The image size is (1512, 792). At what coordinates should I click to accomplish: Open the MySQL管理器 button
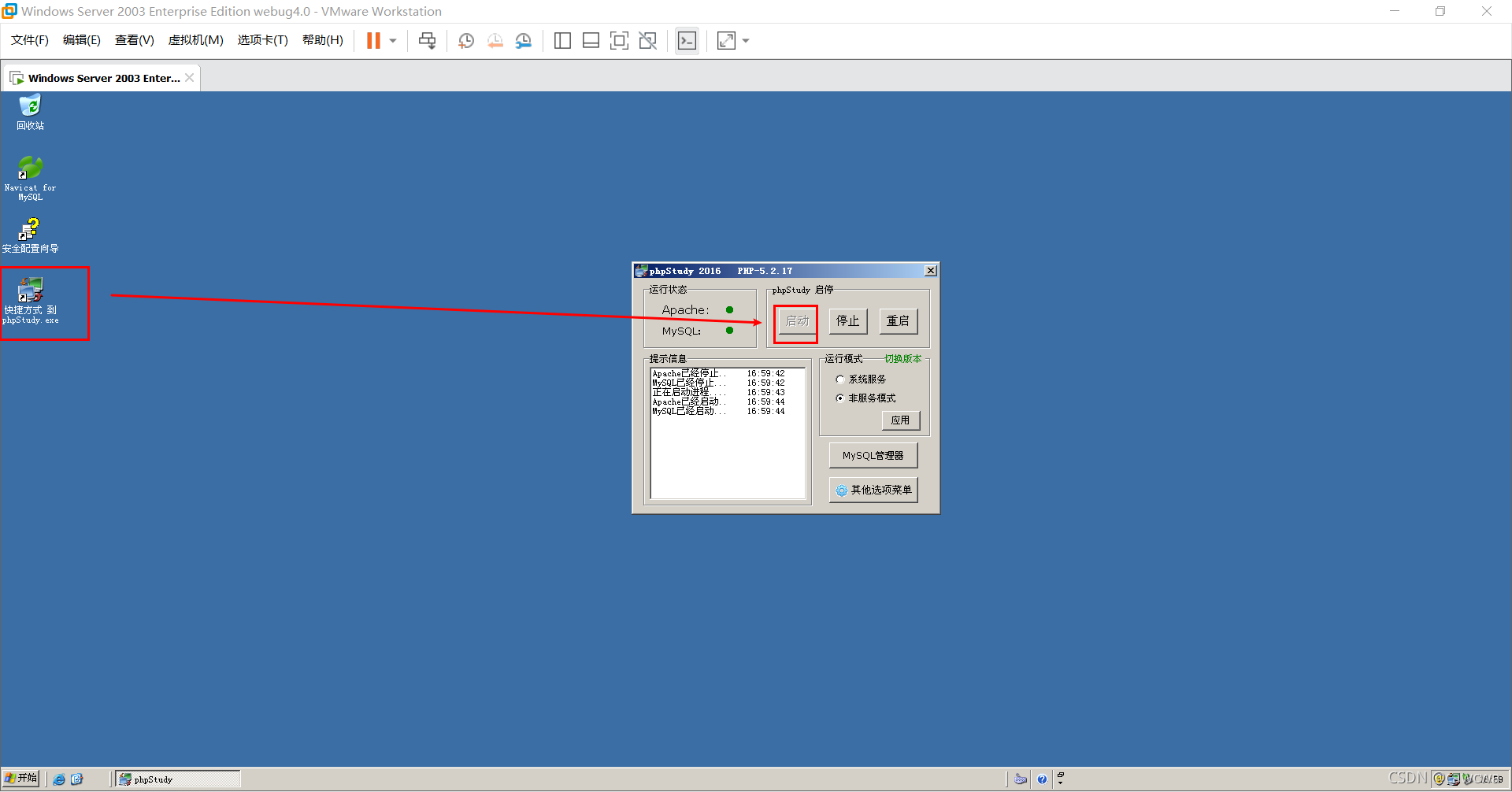tap(873, 456)
